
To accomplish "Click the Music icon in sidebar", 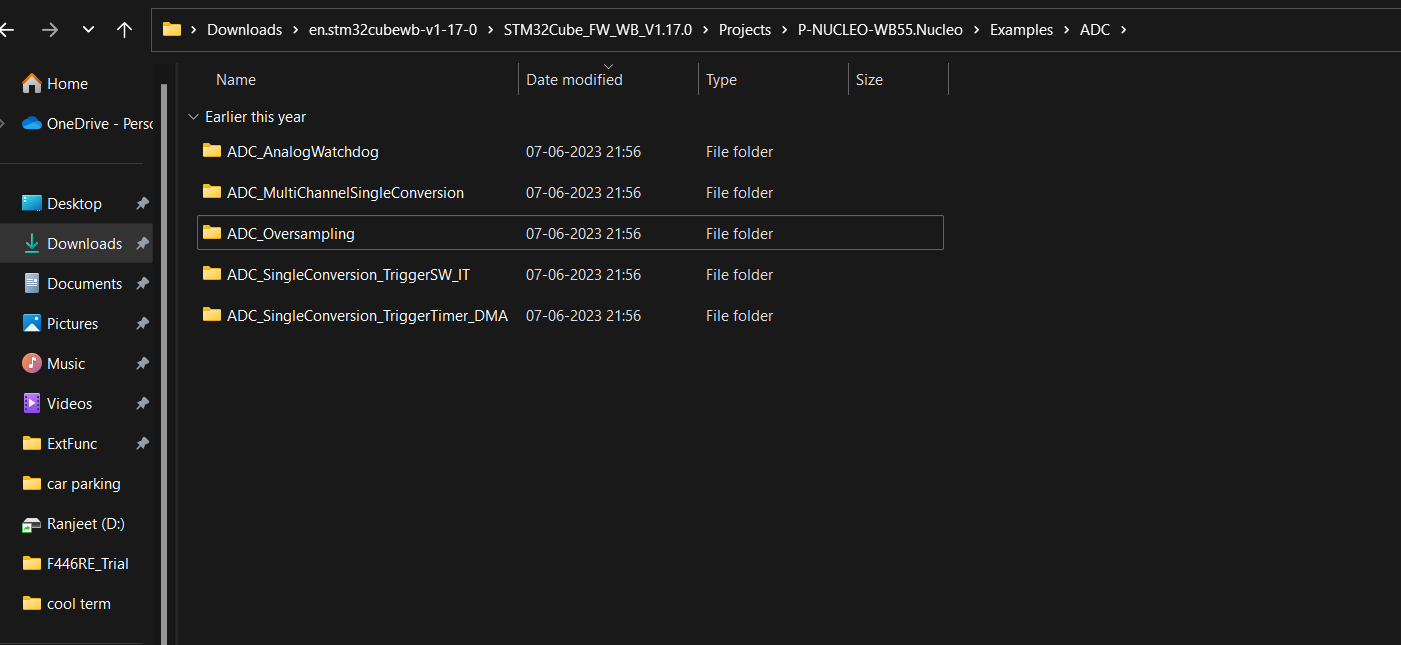I will pos(32,364).
